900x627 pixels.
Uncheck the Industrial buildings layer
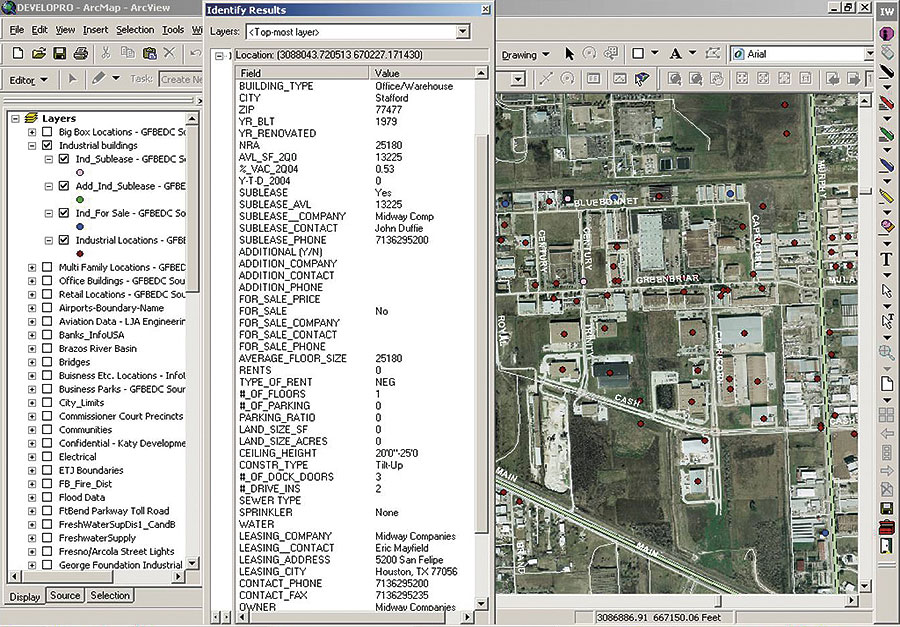47,146
